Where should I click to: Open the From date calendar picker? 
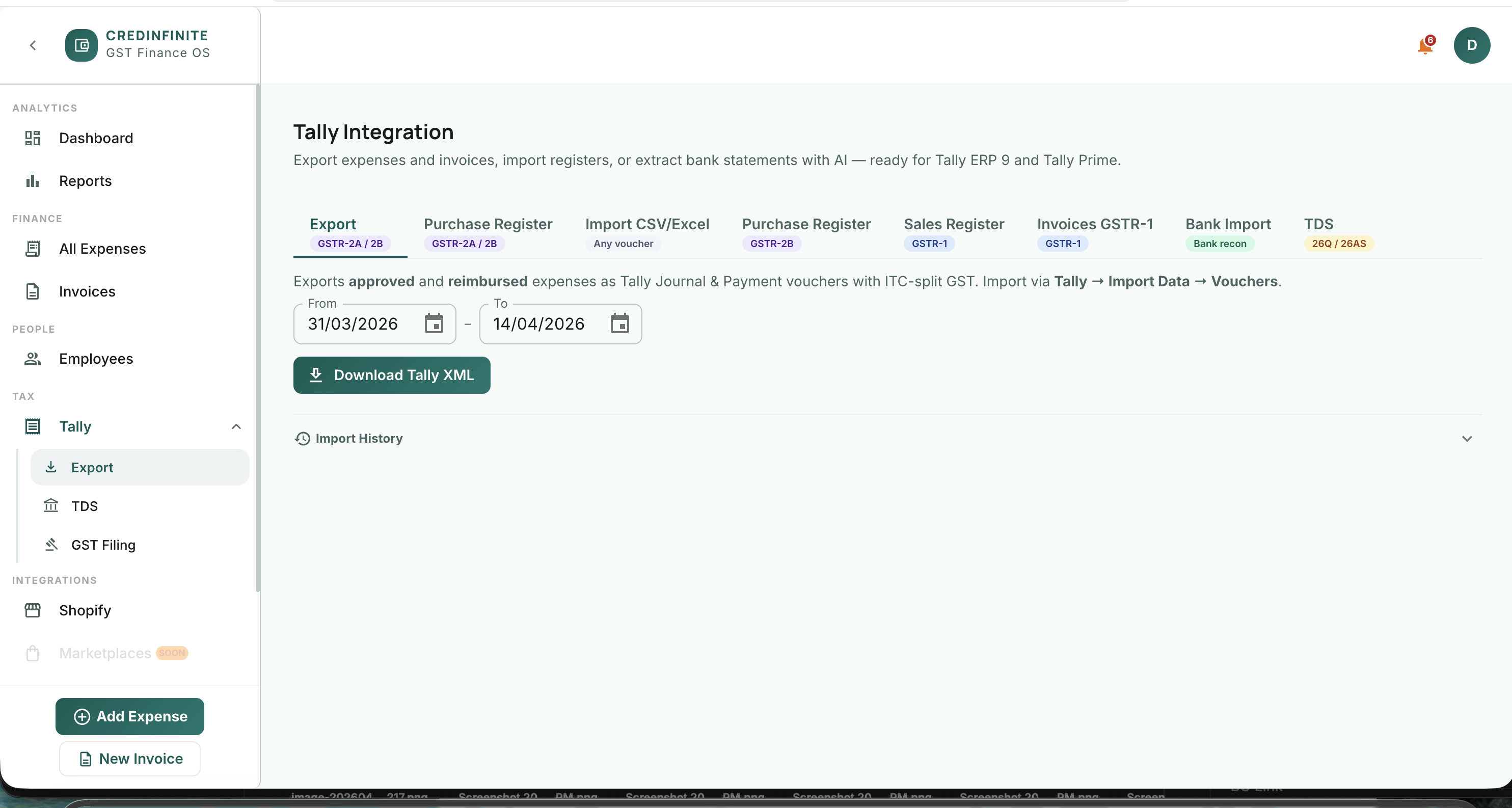coord(434,324)
